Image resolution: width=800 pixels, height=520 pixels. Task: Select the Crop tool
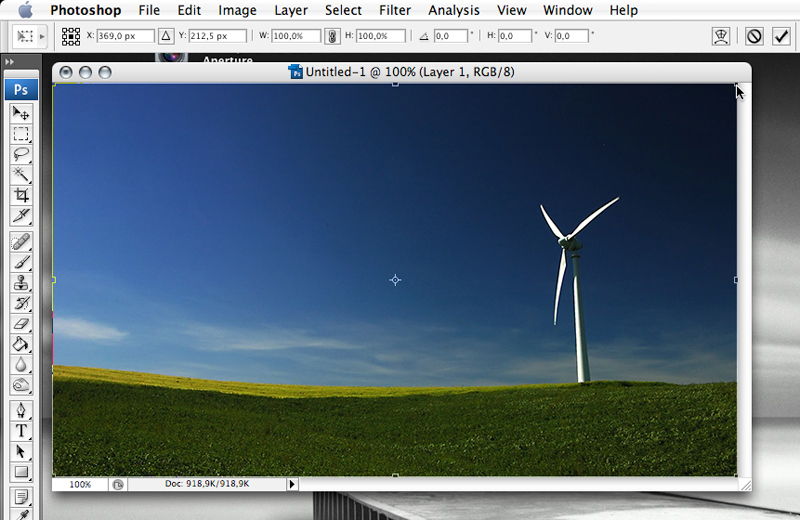click(21, 196)
